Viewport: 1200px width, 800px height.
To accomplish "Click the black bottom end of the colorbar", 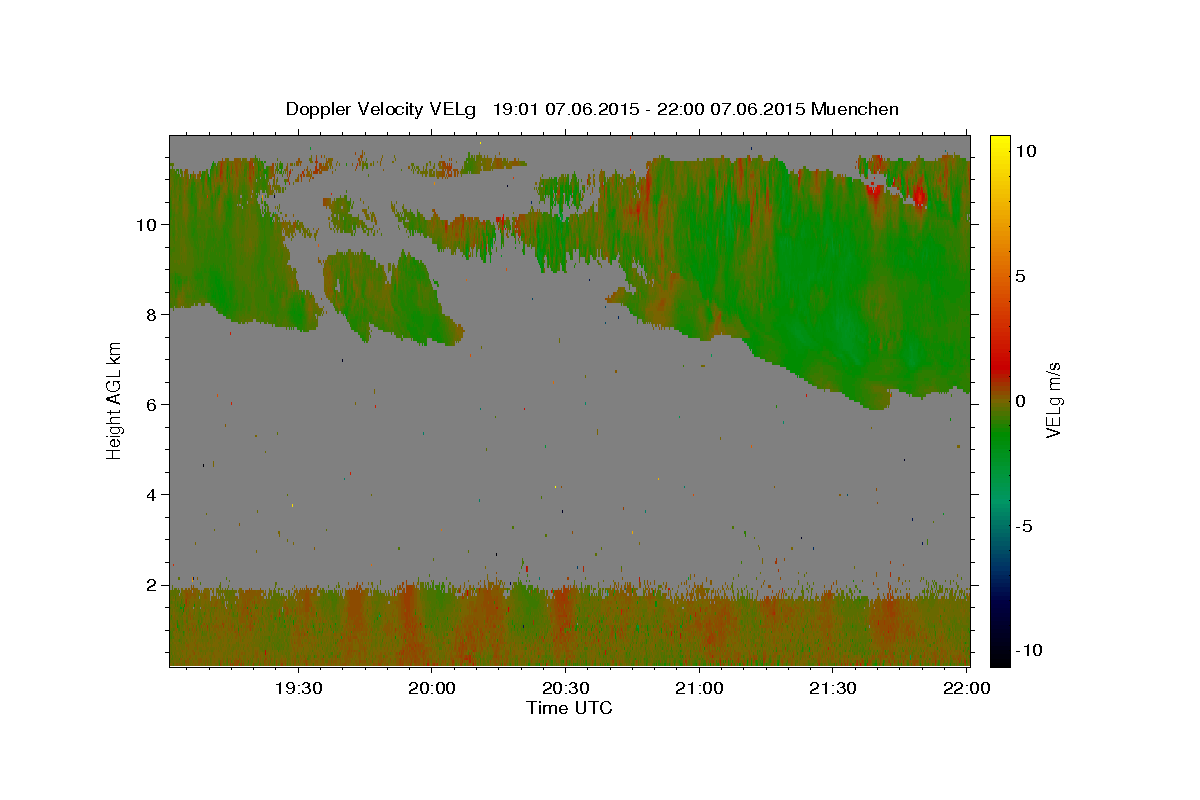I will coord(1000,653).
